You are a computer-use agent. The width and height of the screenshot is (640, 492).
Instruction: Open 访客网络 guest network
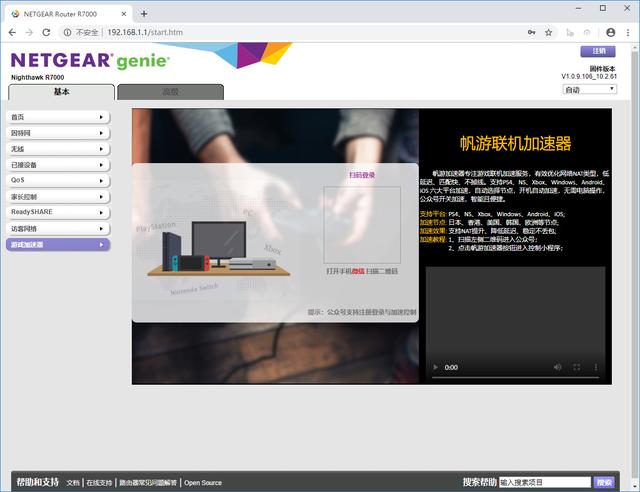[x=58, y=229]
